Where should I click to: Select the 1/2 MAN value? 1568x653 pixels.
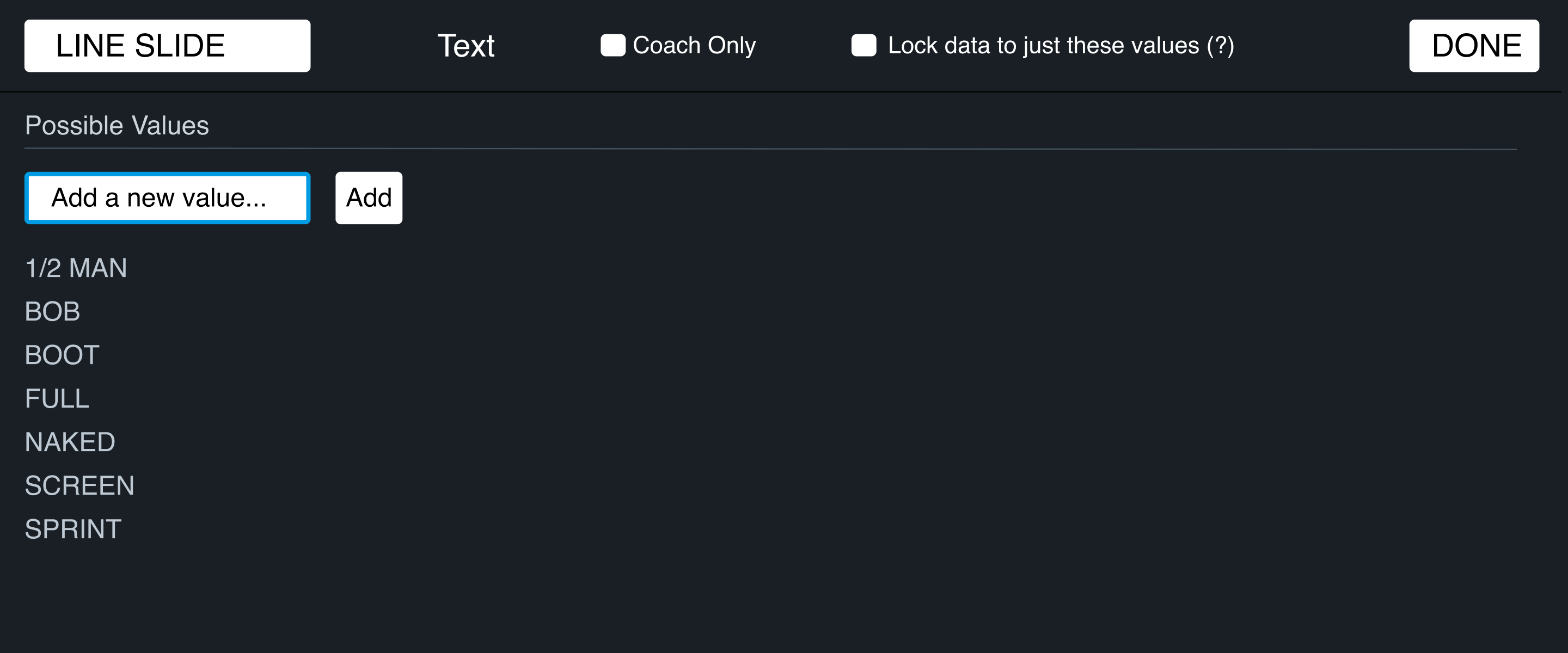click(x=76, y=268)
